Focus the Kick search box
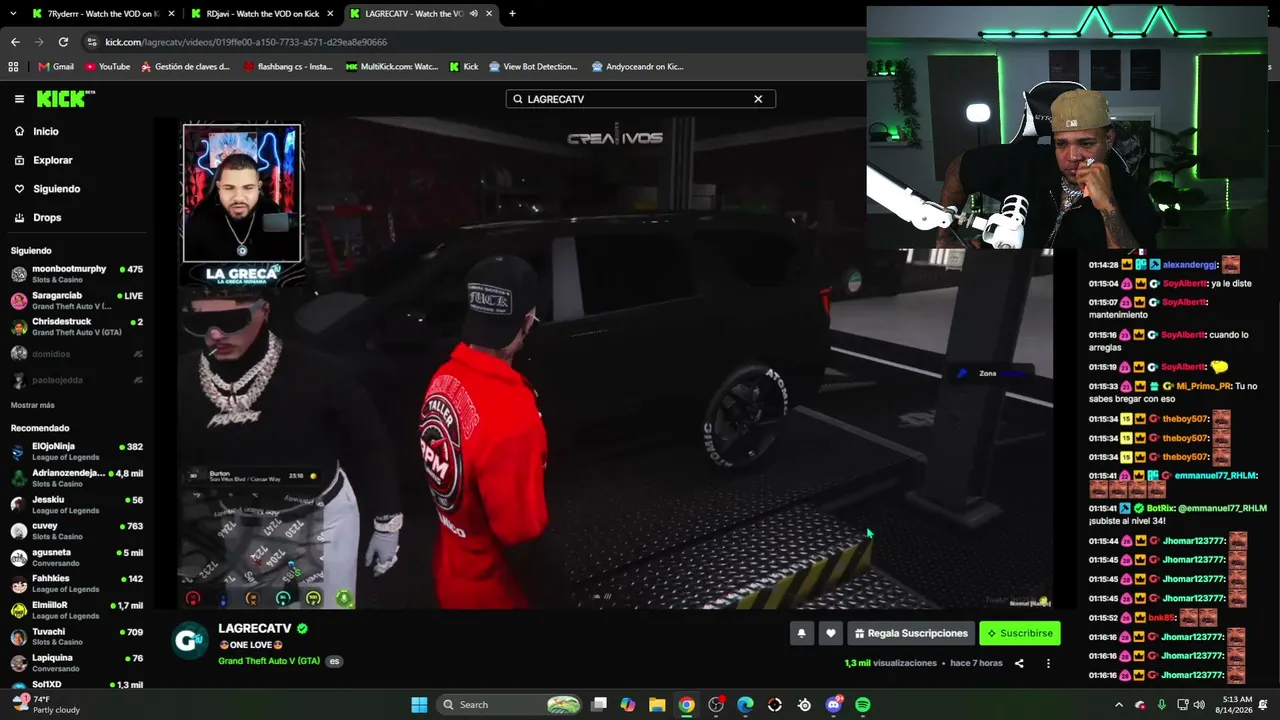This screenshot has height=720, width=1280. (640, 99)
